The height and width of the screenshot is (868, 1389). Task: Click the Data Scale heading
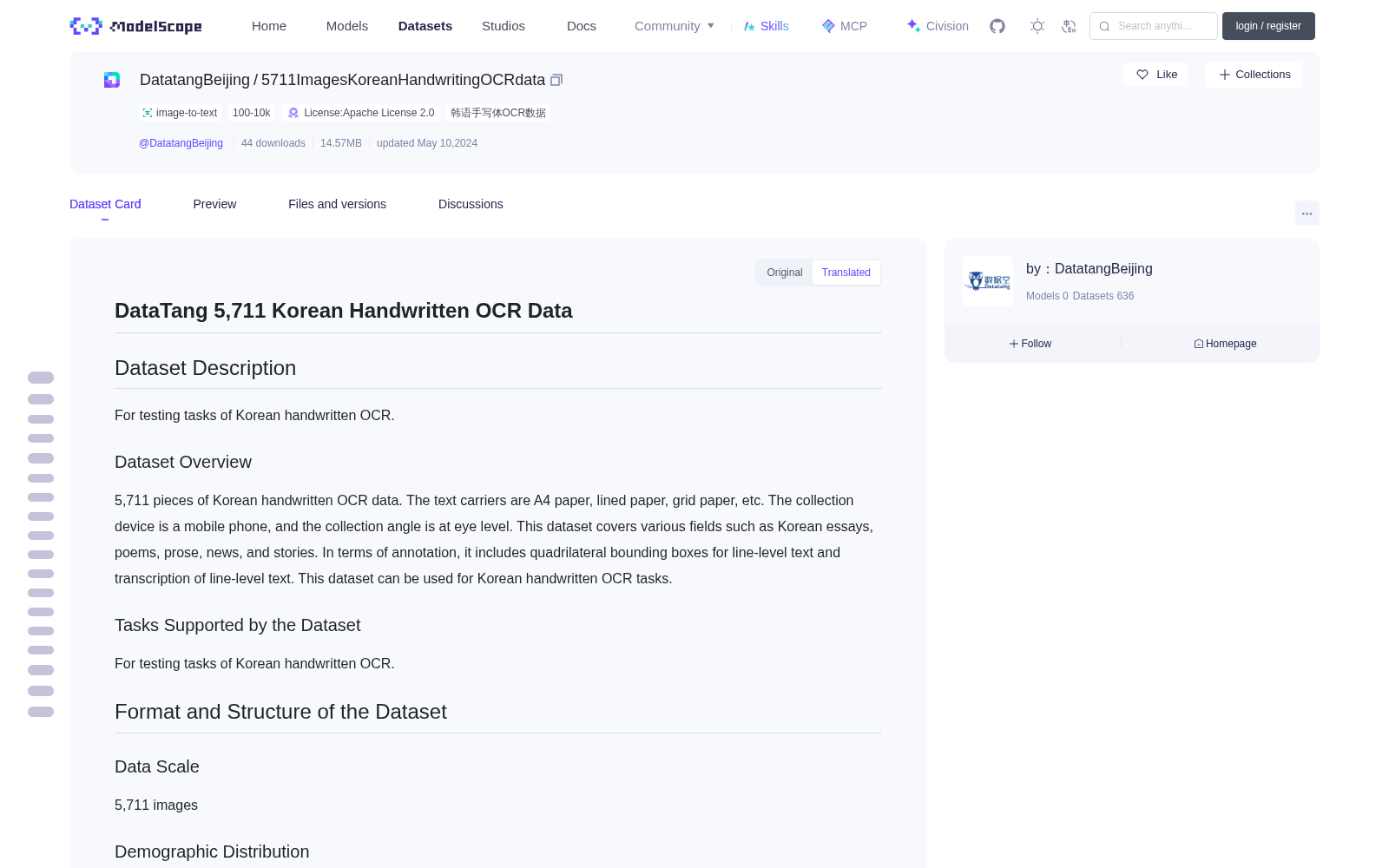point(157,766)
